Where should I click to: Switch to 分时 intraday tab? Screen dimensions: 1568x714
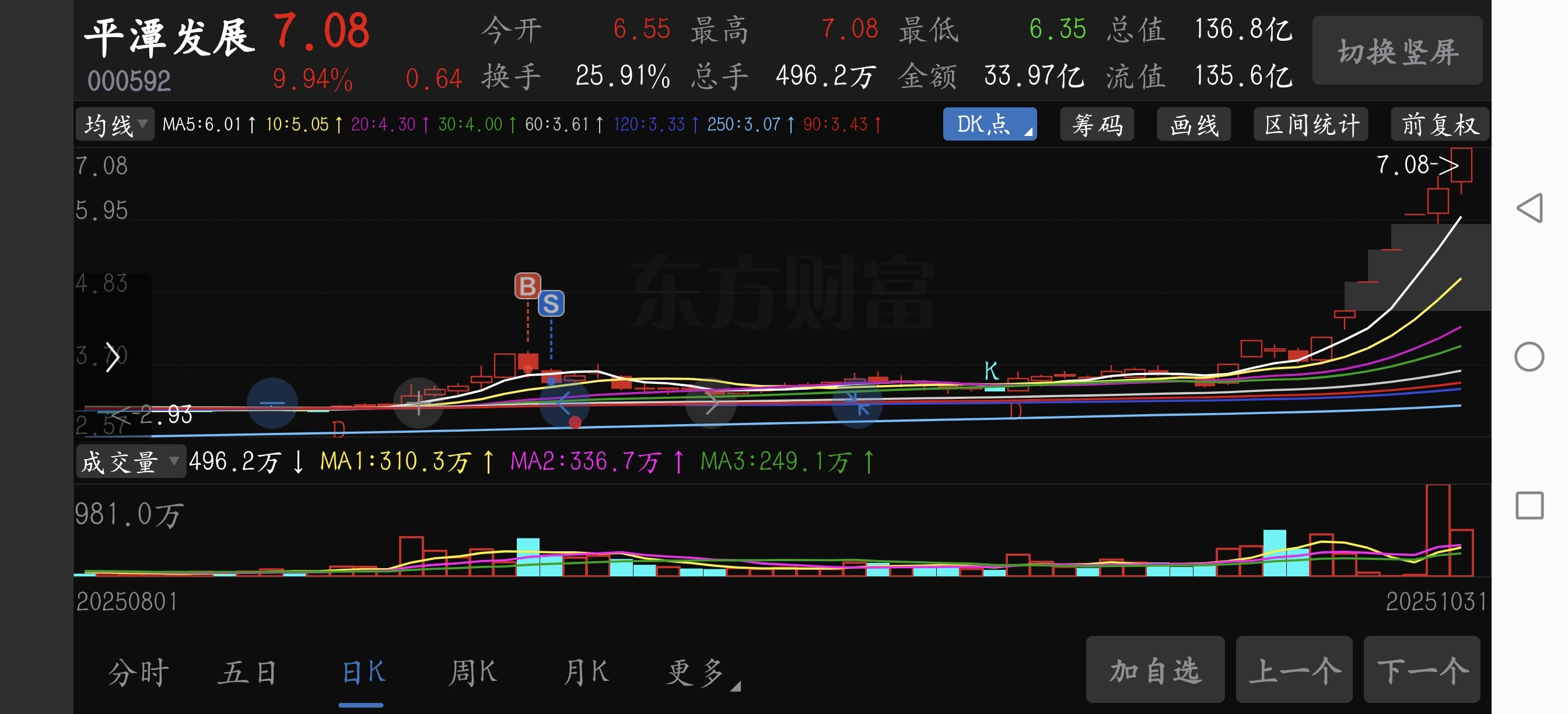(x=138, y=672)
